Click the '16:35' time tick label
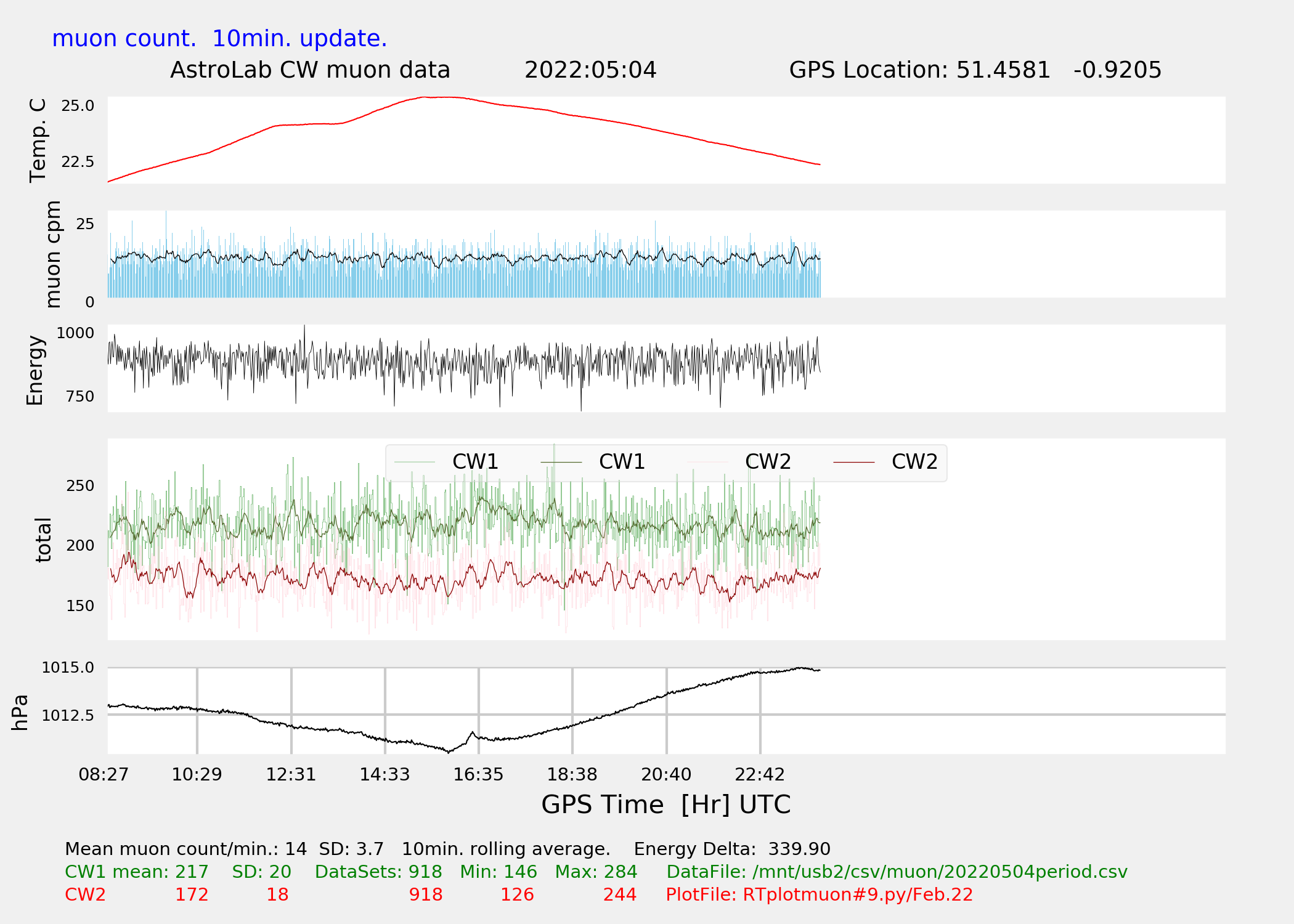The image size is (1294, 924). [x=478, y=774]
